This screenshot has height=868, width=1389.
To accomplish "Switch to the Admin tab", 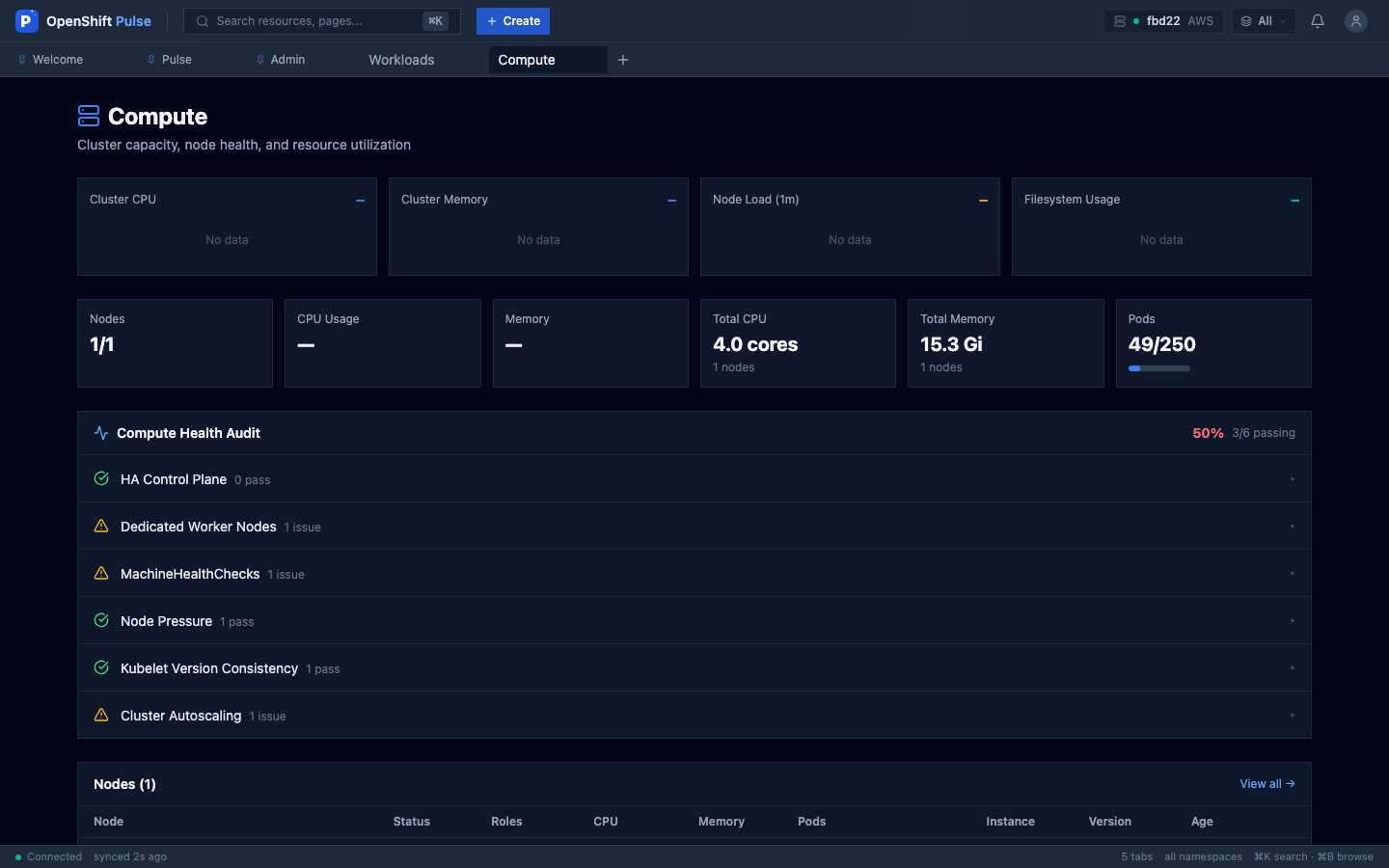I will [x=287, y=60].
